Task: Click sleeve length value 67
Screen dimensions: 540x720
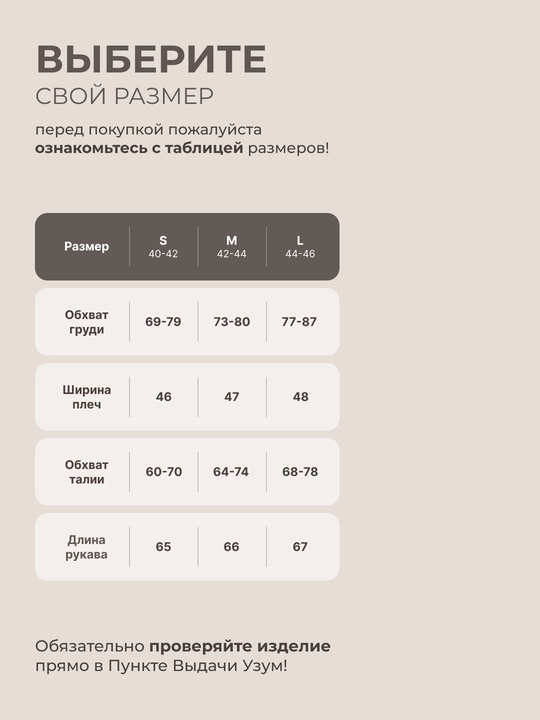Action: tap(300, 547)
